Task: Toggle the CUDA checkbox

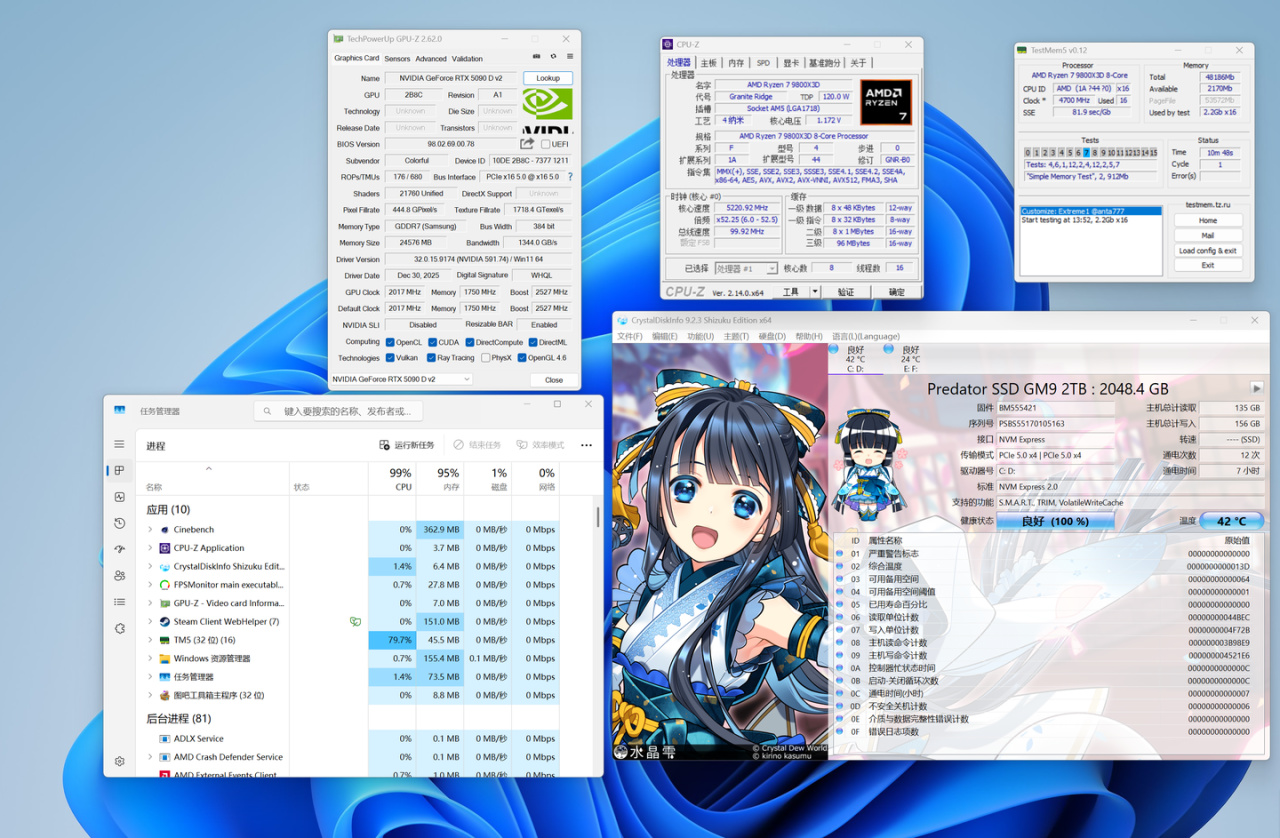Action: coord(431,342)
